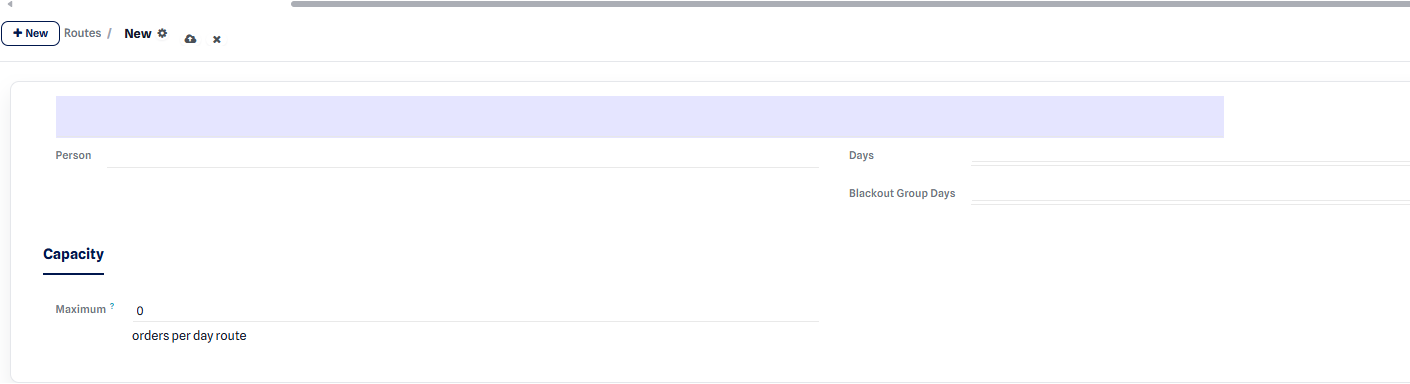Image resolution: width=1410 pixels, height=384 pixels.
Task: Click the 'orders per day route' text
Action: point(189,336)
